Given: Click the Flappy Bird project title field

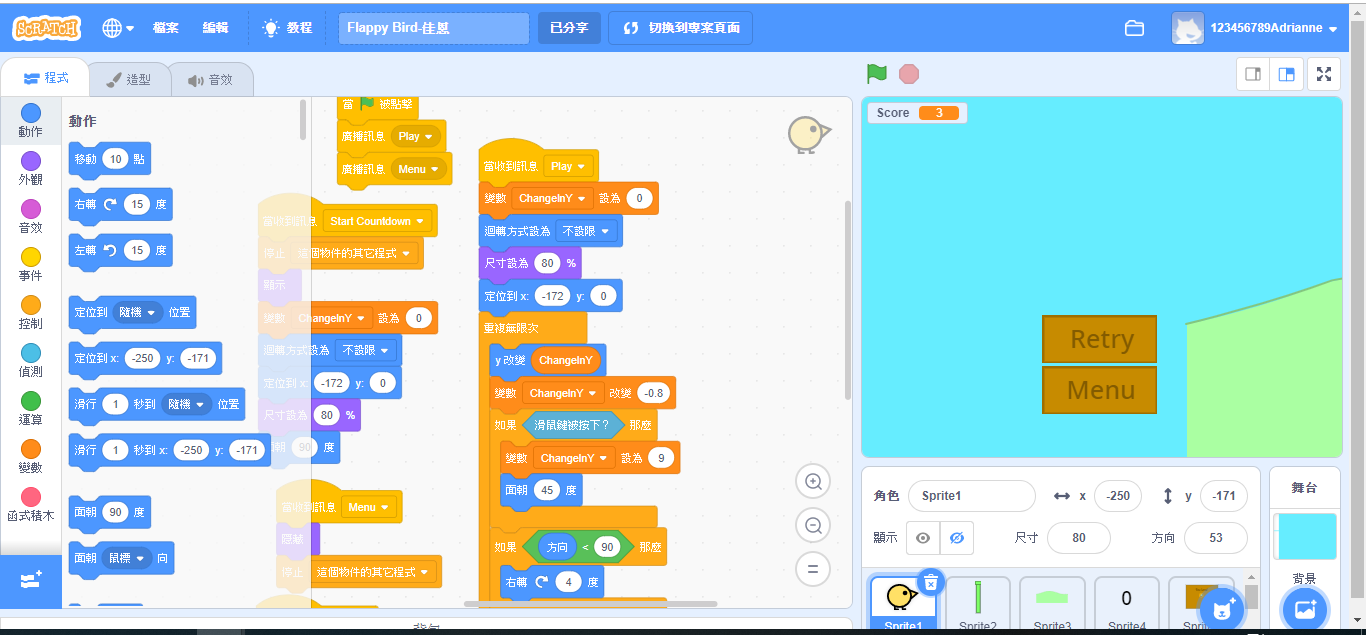Looking at the screenshot, I should pyautogui.click(x=434, y=28).
